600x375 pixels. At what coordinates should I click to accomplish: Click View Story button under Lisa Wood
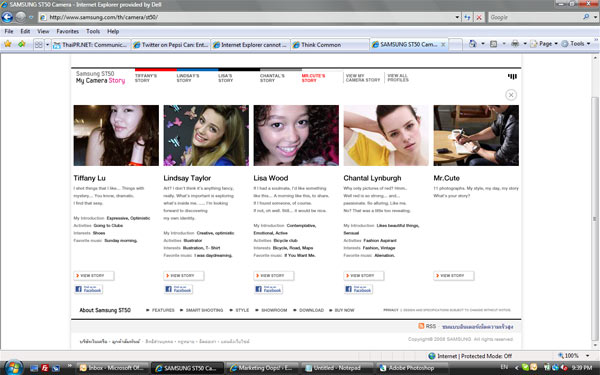tap(274, 276)
